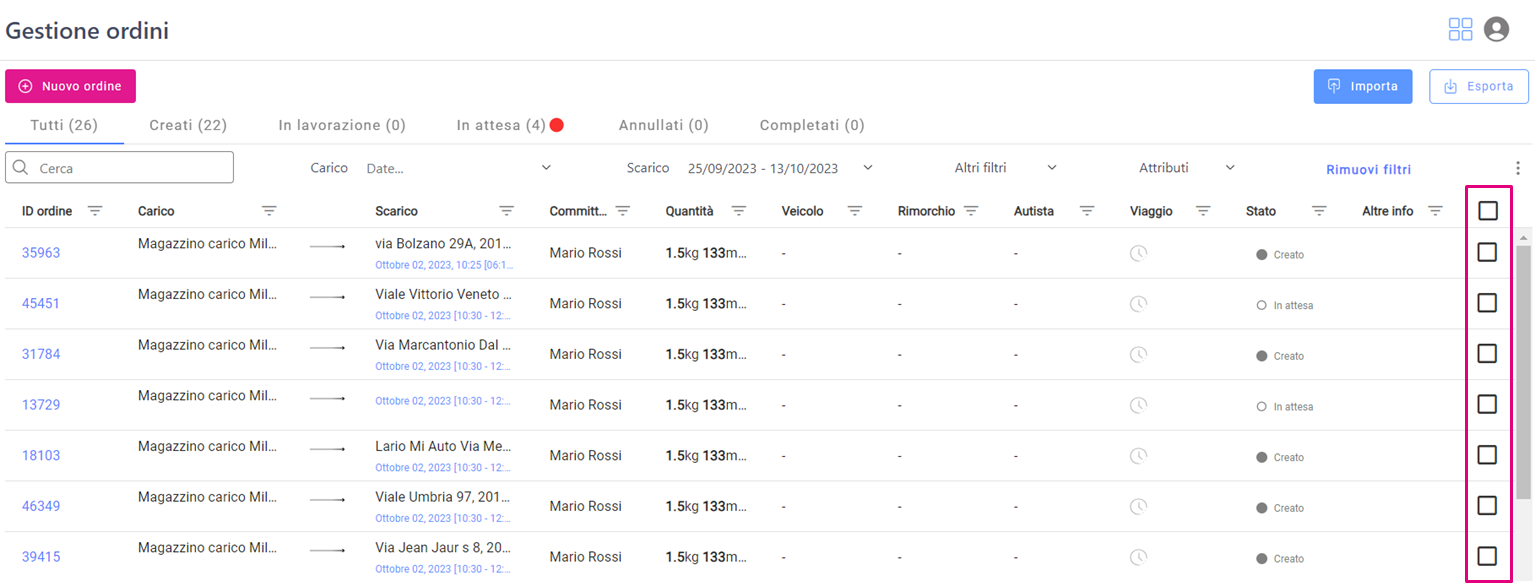Focus the Cerca search field

tap(119, 168)
